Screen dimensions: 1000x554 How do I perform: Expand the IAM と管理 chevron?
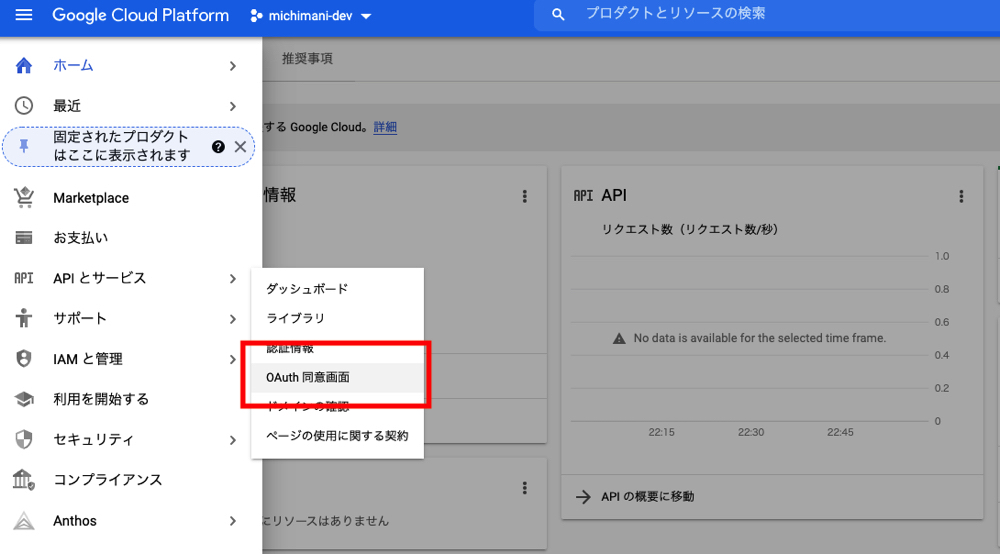coord(233,360)
